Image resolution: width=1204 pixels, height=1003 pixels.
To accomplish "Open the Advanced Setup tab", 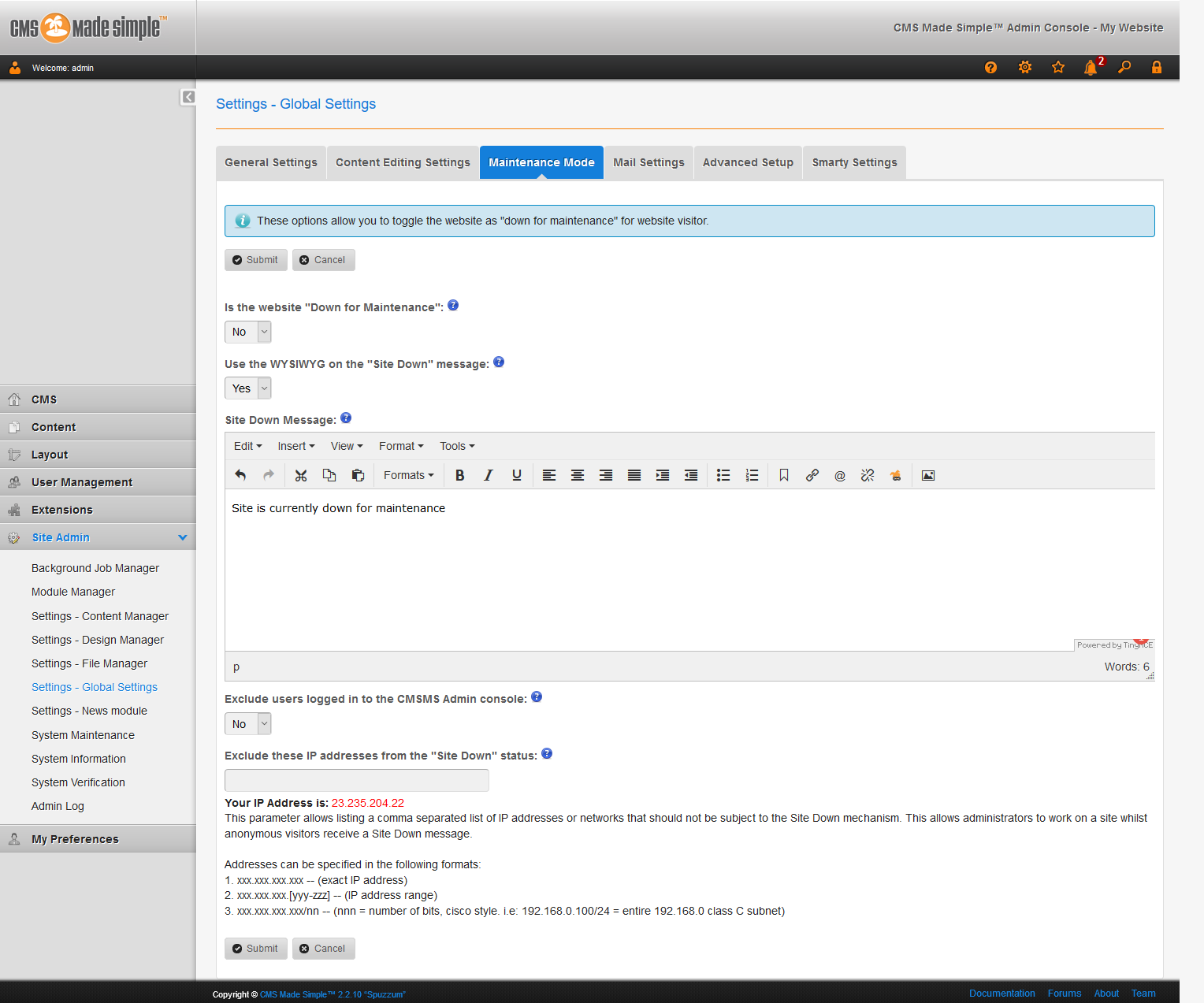I will click(748, 162).
